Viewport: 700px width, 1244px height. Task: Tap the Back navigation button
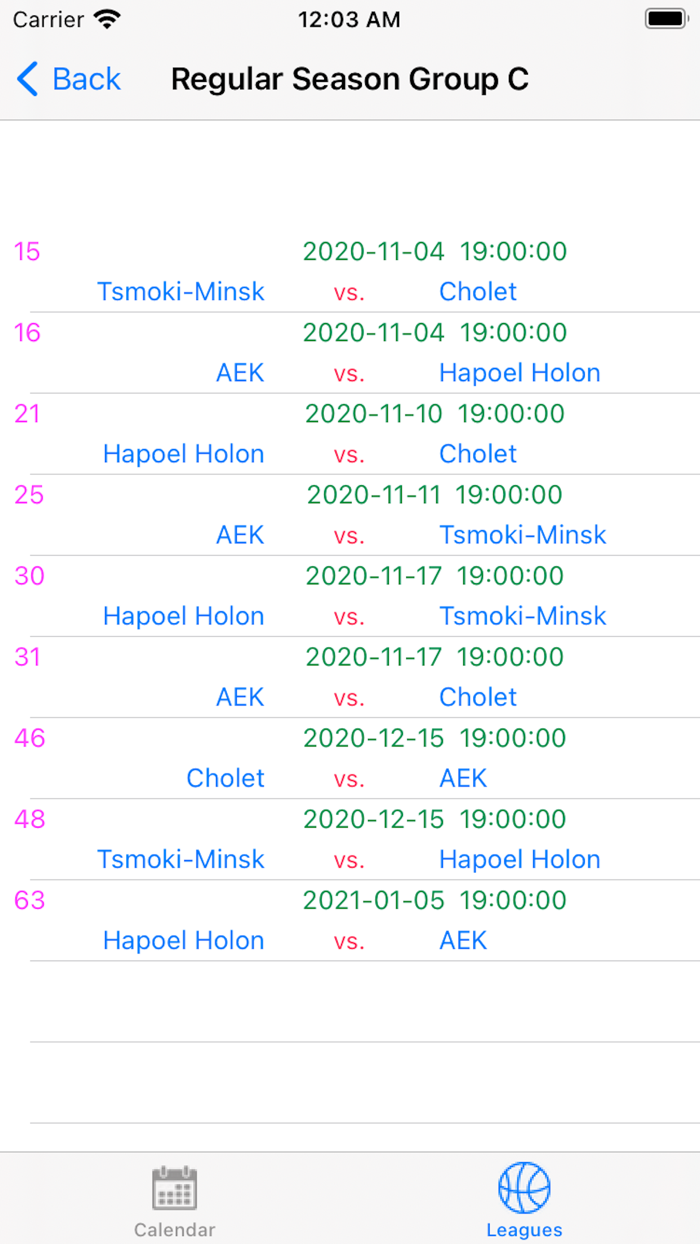point(68,79)
